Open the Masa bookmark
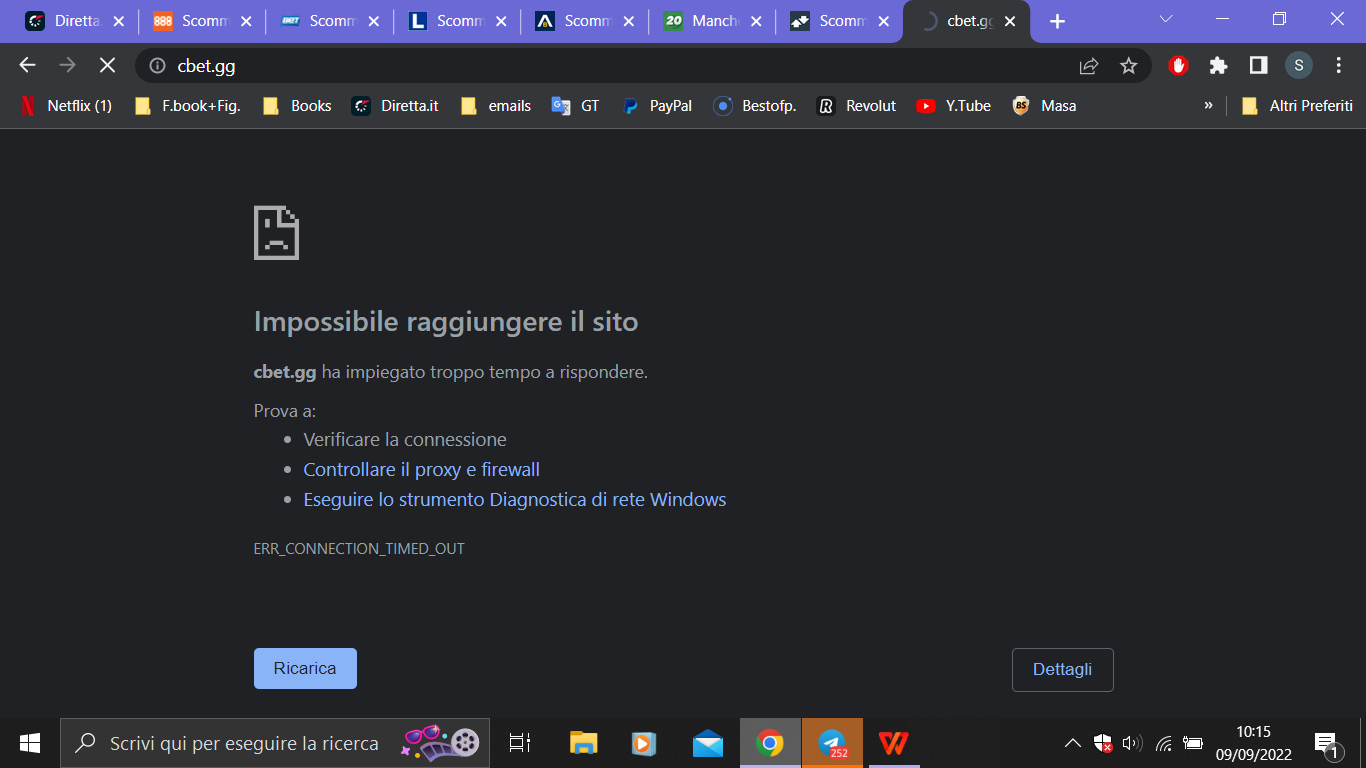 tap(1044, 105)
